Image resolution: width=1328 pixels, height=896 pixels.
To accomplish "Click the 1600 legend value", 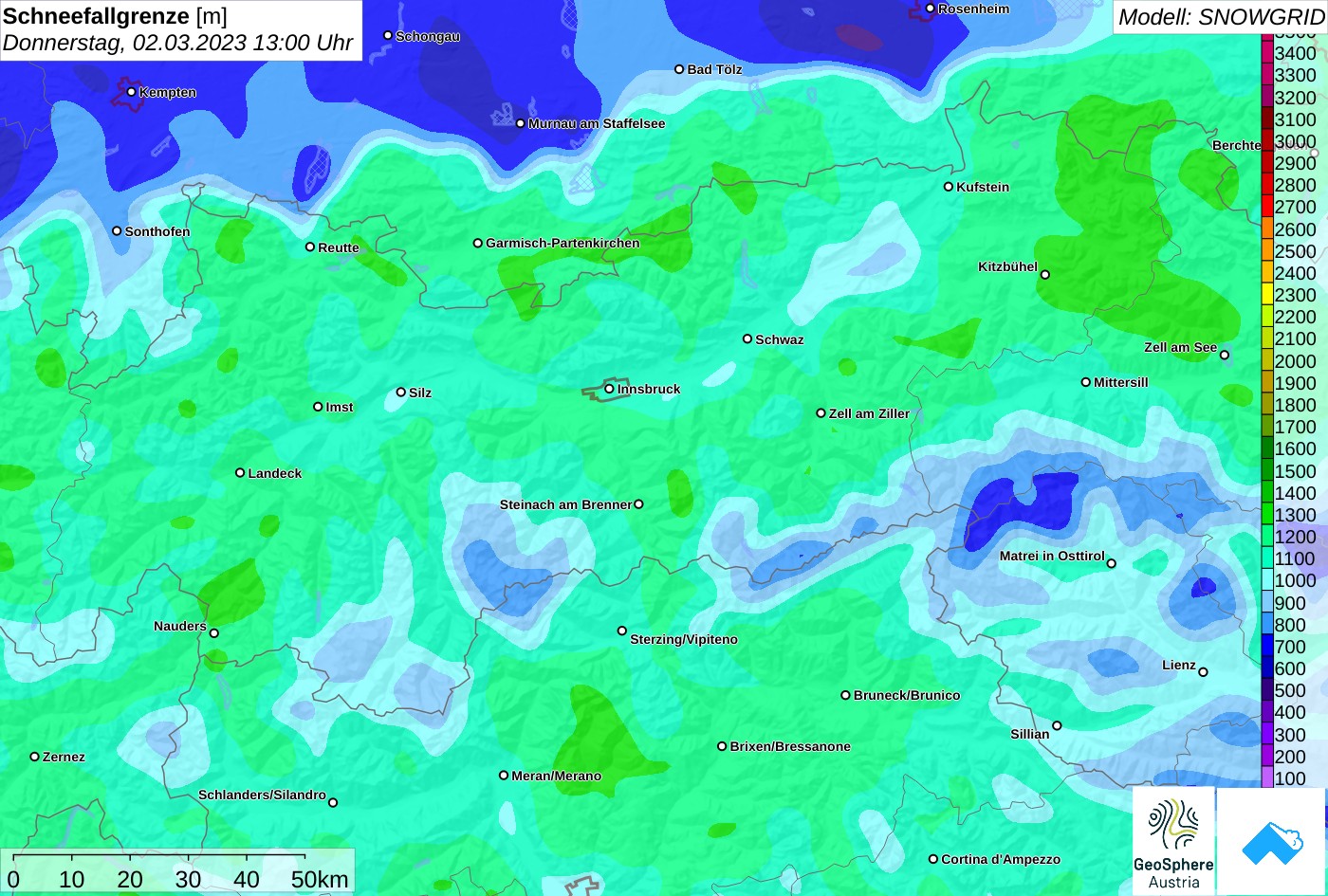I will 1296,449.
